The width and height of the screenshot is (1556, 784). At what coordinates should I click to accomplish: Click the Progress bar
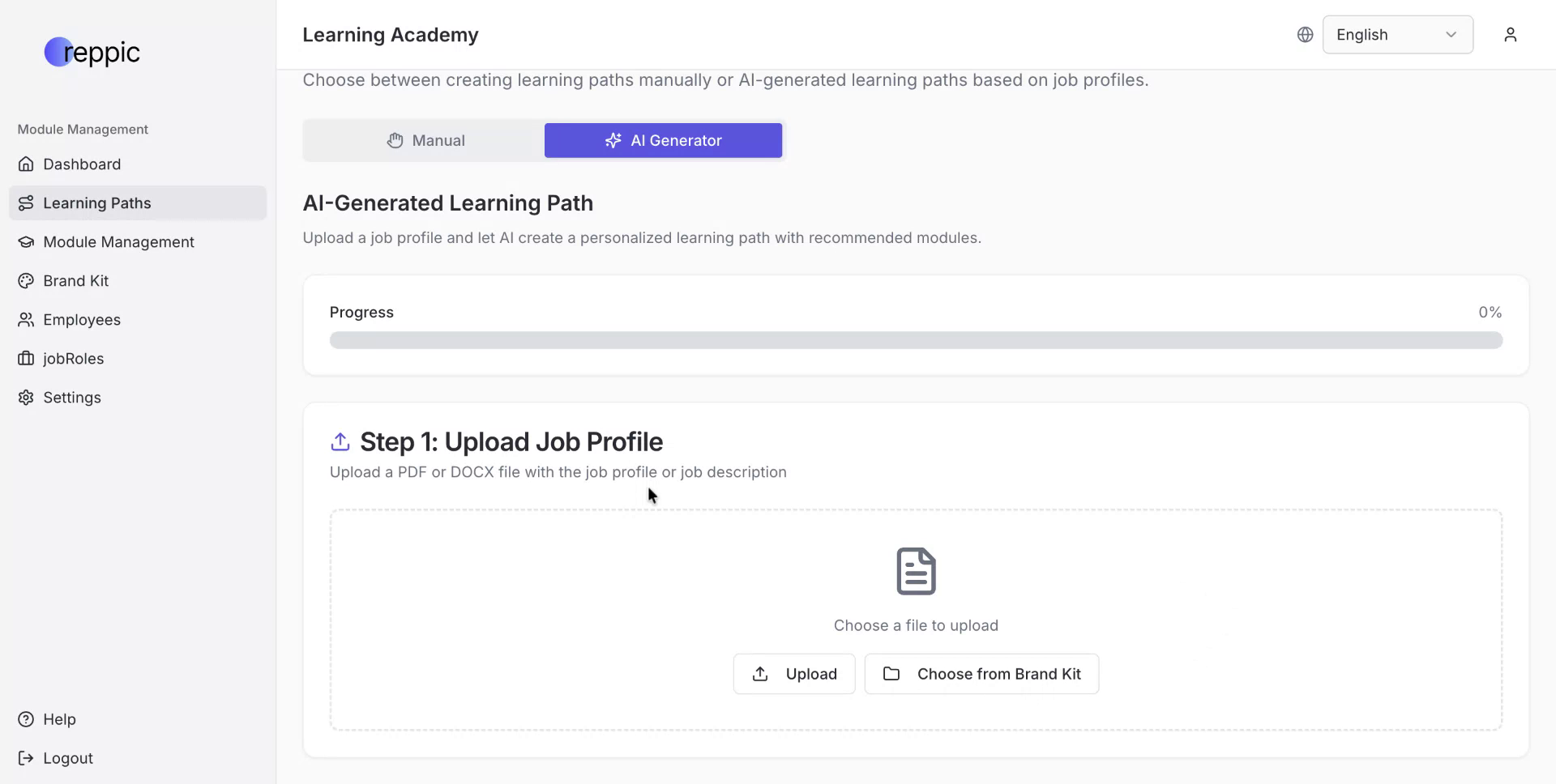(x=916, y=341)
